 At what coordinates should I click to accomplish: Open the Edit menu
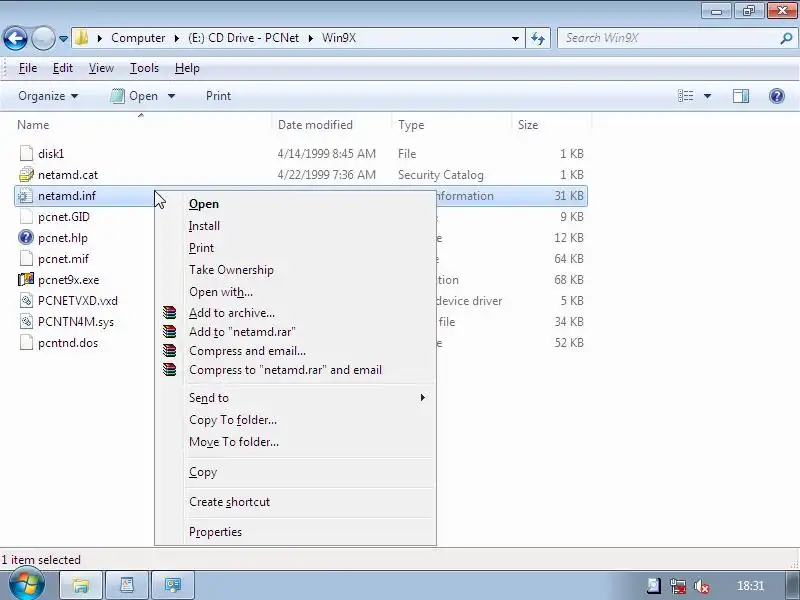tap(63, 68)
